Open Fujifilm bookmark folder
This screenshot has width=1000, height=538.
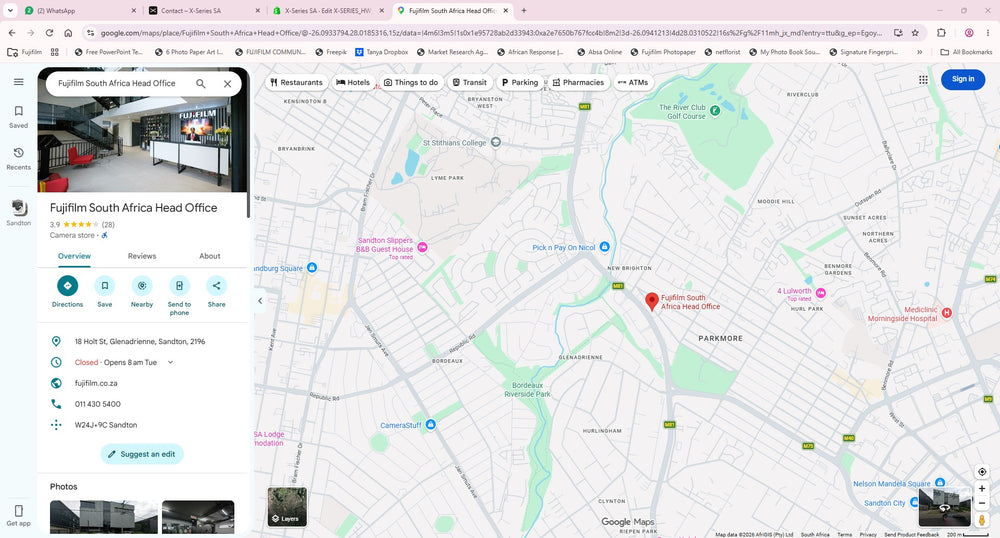click(25, 52)
